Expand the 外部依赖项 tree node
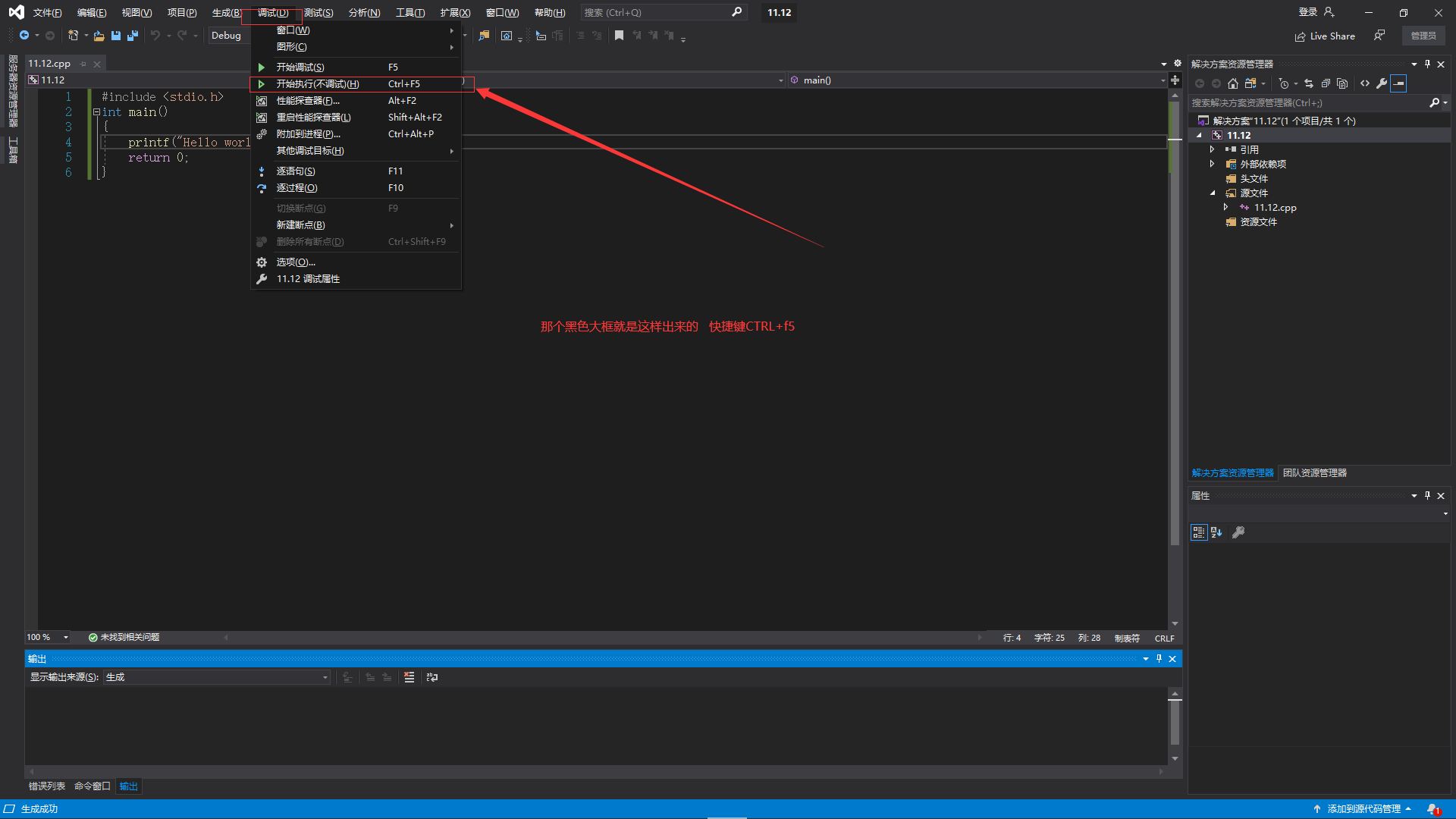Screen dimensions: 1456x819 coord(1212,164)
